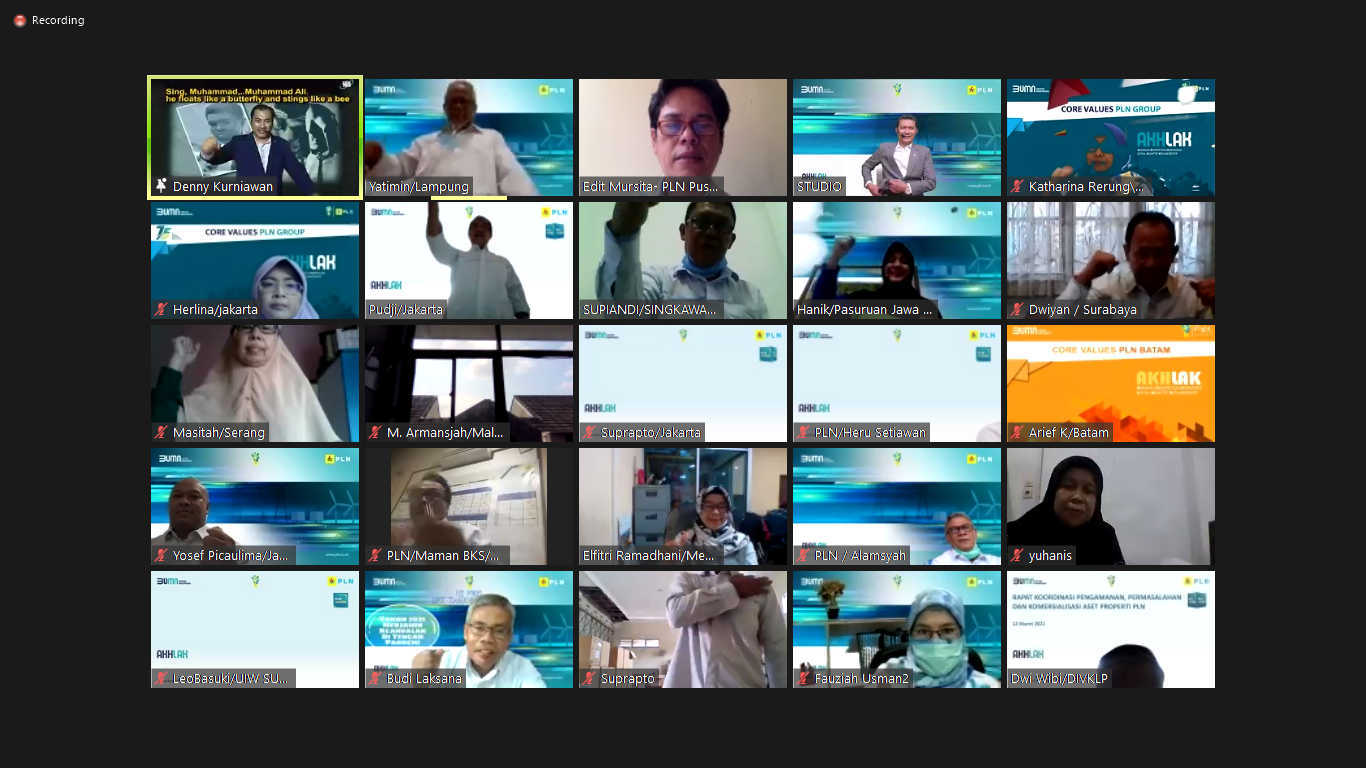Click muted mic icon beside Dwiyan / Surabaya
The width and height of the screenshot is (1366, 768).
coord(1018,310)
